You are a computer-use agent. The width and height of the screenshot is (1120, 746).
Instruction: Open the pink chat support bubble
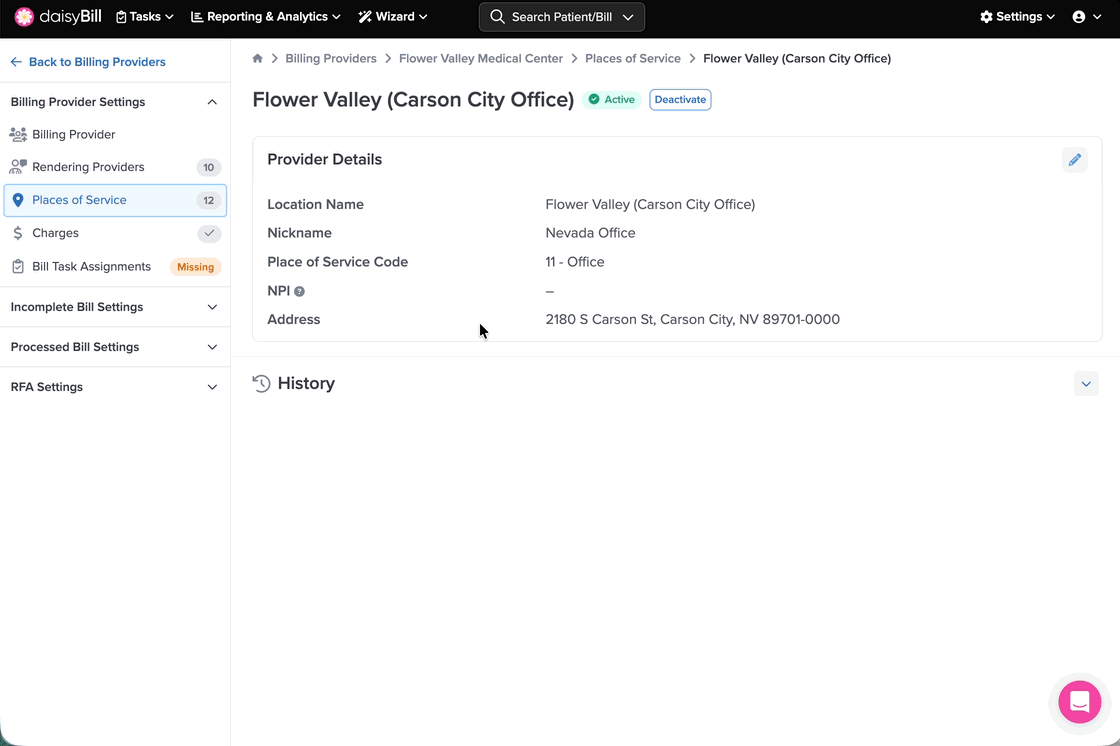[1080, 702]
